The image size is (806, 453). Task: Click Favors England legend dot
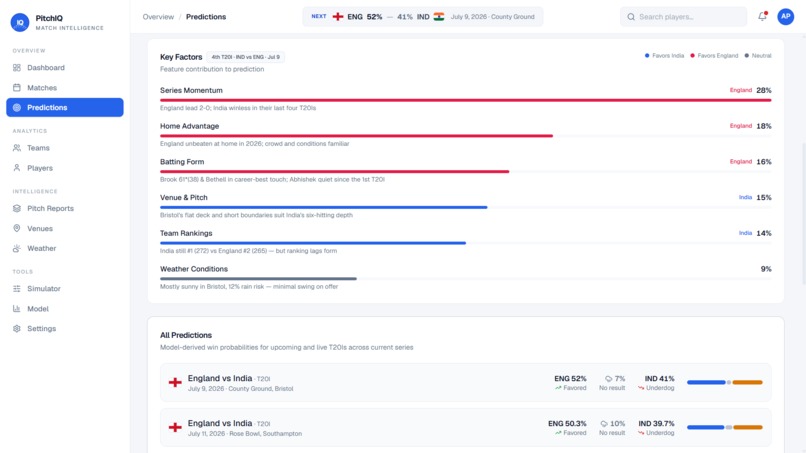click(x=692, y=56)
